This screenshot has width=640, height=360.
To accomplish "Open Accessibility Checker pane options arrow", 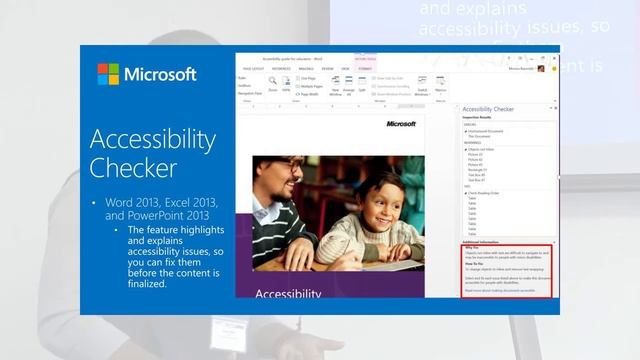I will (551, 109).
